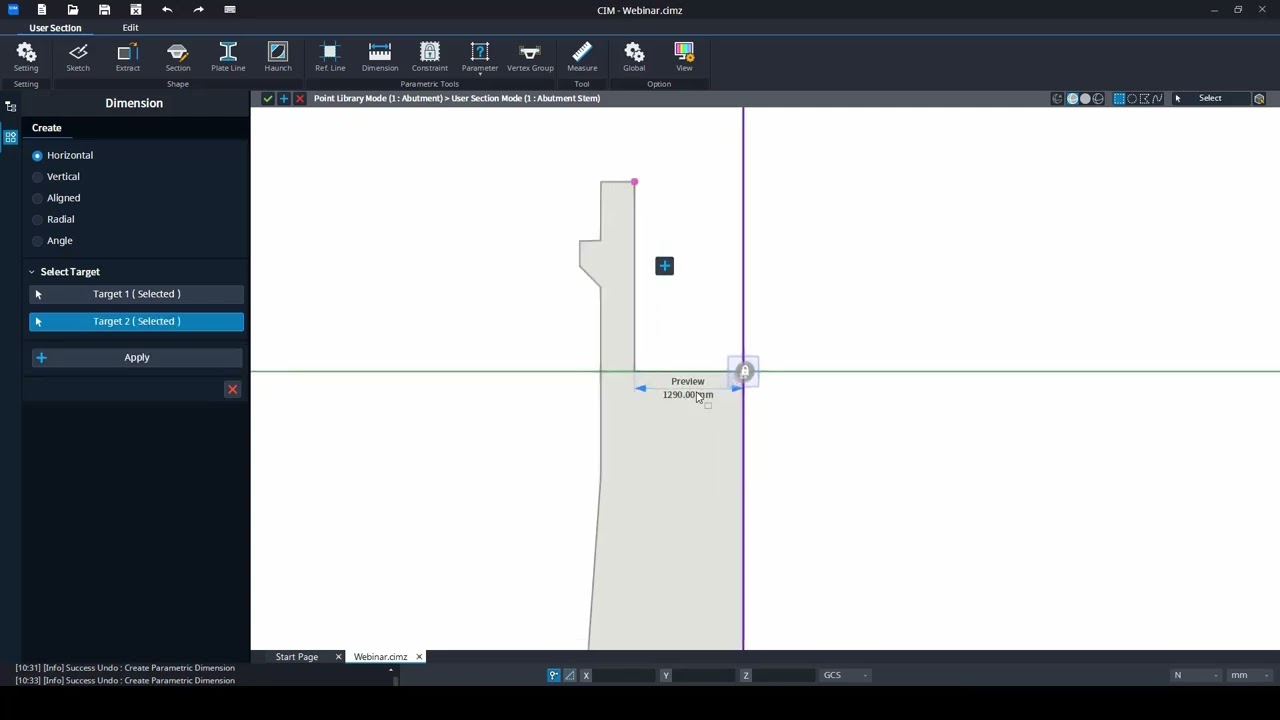Open the Sketch tool

click(78, 57)
